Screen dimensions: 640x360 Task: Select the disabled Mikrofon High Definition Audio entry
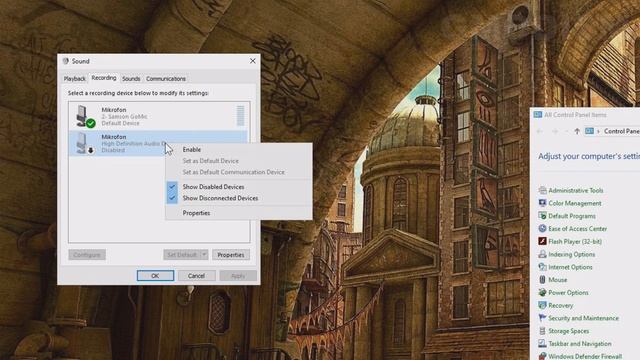158,143
